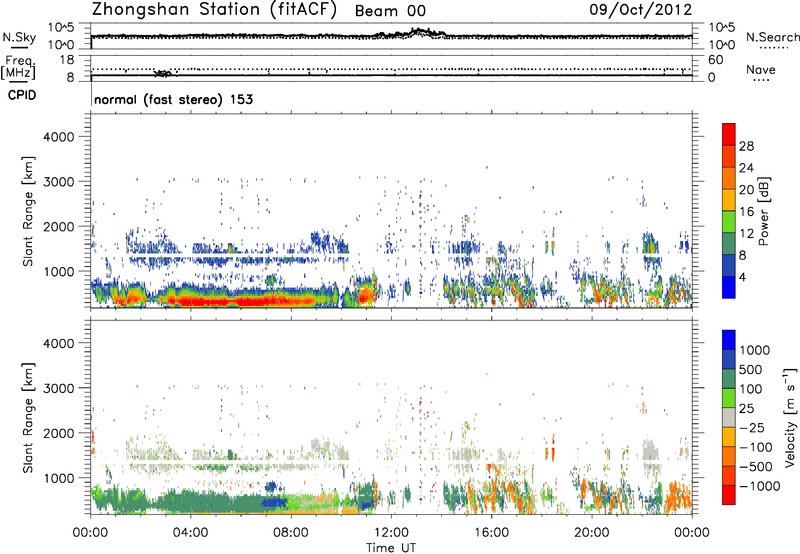
Task: Click the Nave legend label
Action: (761, 70)
